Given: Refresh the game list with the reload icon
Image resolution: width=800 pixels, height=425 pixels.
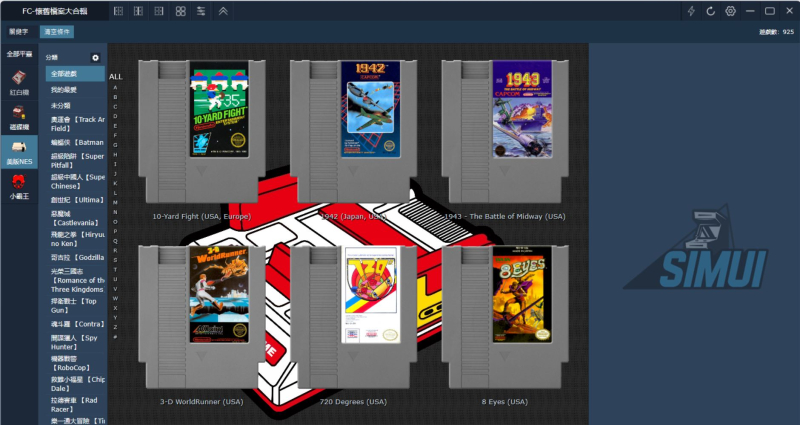Looking at the screenshot, I should point(711,11).
